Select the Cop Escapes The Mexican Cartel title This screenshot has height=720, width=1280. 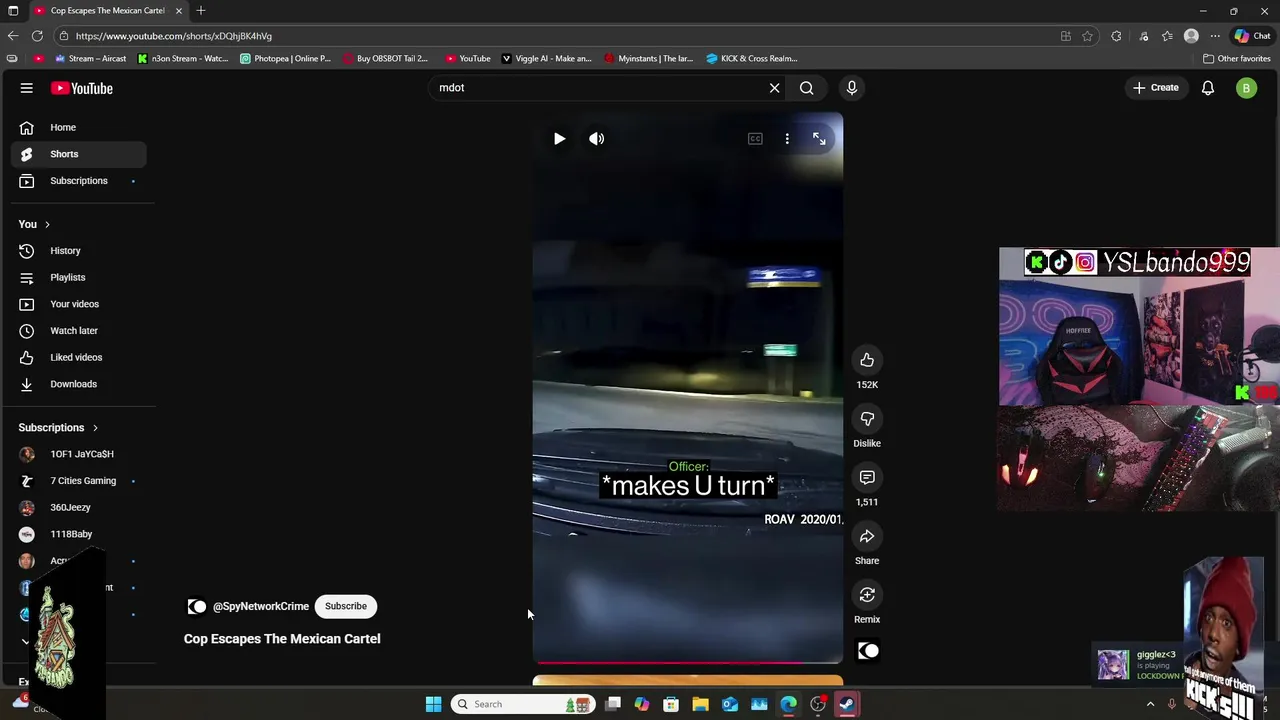point(282,639)
